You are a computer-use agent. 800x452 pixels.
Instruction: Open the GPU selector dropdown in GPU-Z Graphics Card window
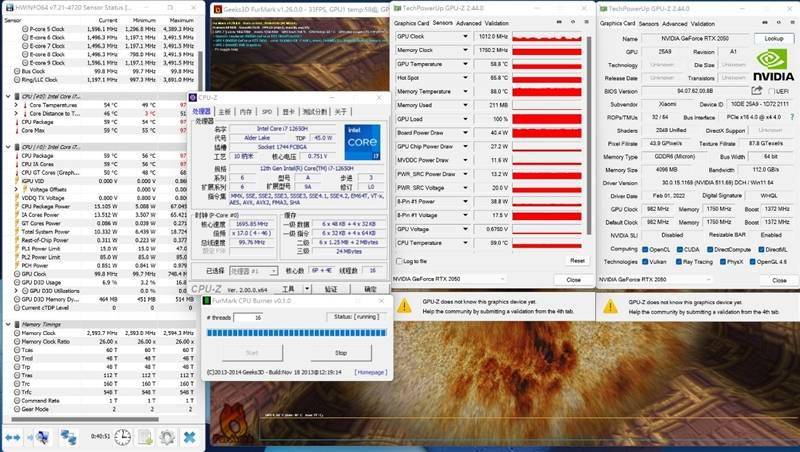point(655,280)
